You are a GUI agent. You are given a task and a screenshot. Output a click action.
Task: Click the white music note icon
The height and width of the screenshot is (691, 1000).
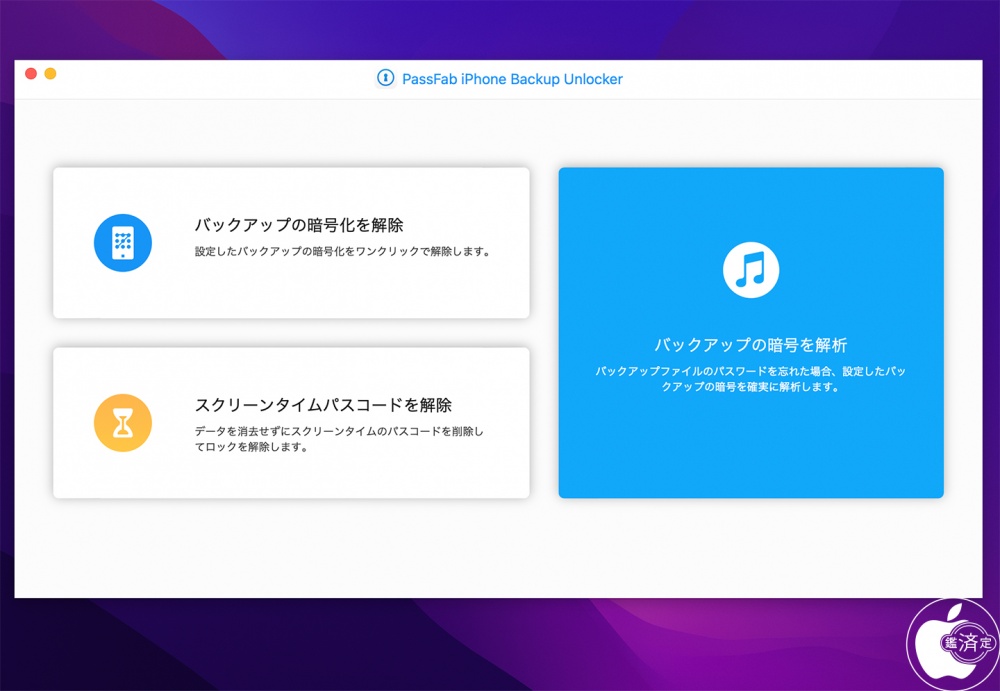(750, 269)
